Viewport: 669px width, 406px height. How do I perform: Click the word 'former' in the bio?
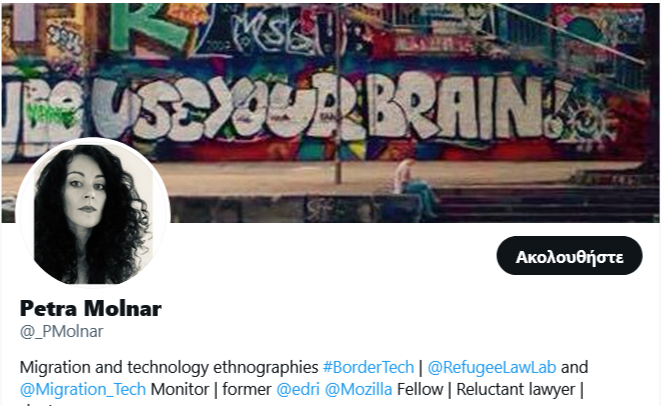pyautogui.click(x=247, y=389)
